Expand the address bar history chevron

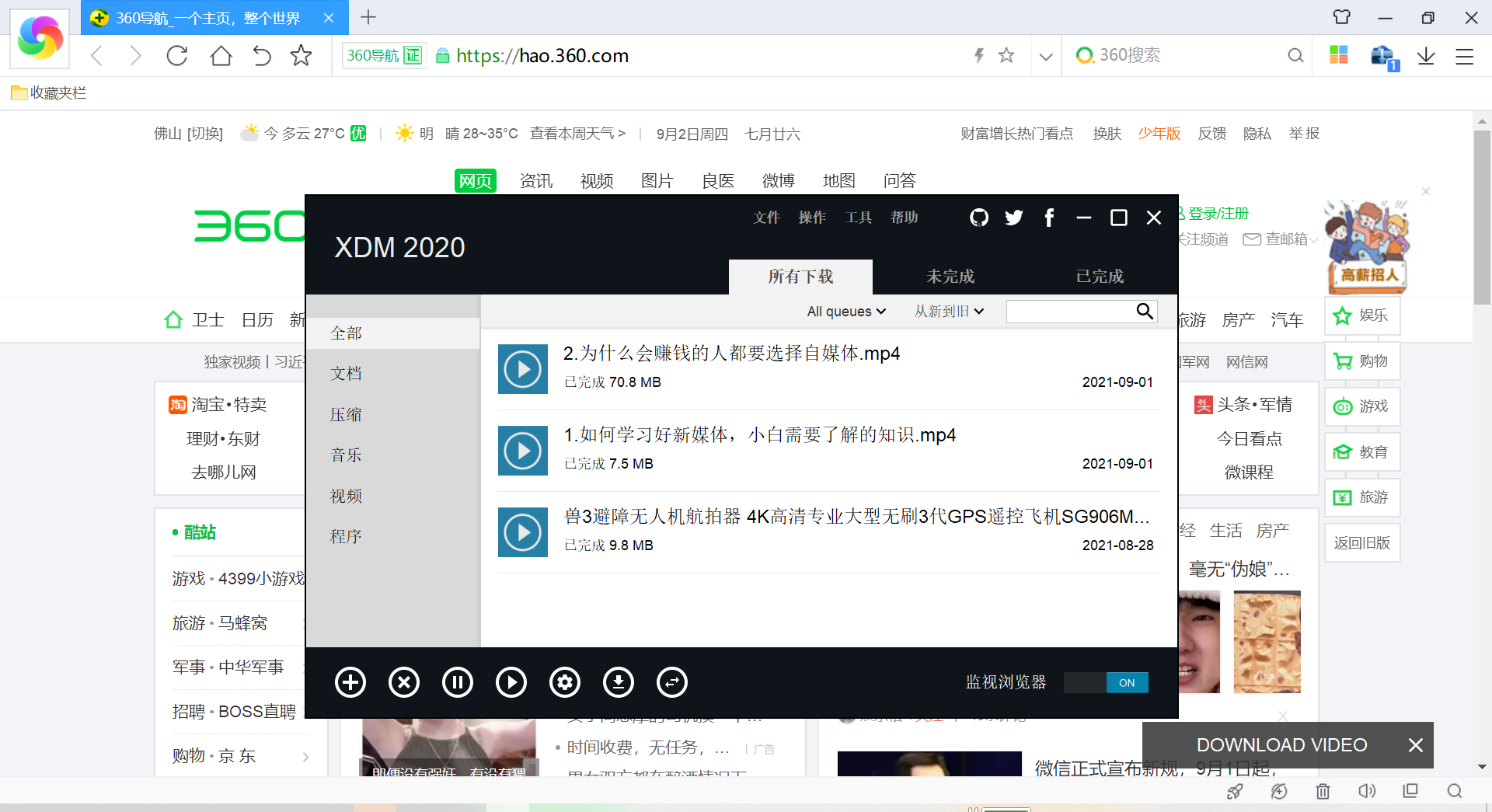pos(1046,56)
